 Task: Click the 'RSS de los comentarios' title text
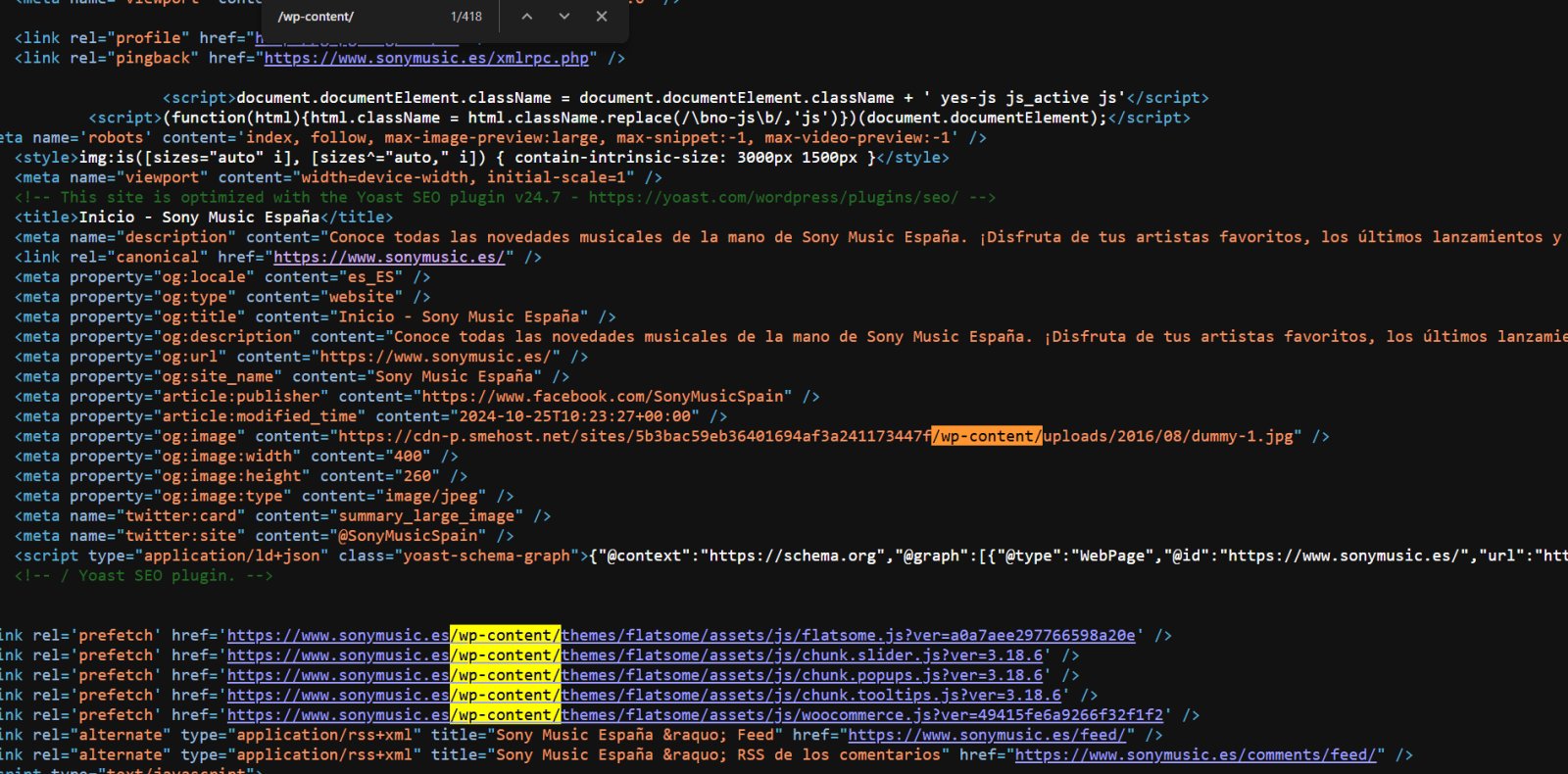click(839, 755)
